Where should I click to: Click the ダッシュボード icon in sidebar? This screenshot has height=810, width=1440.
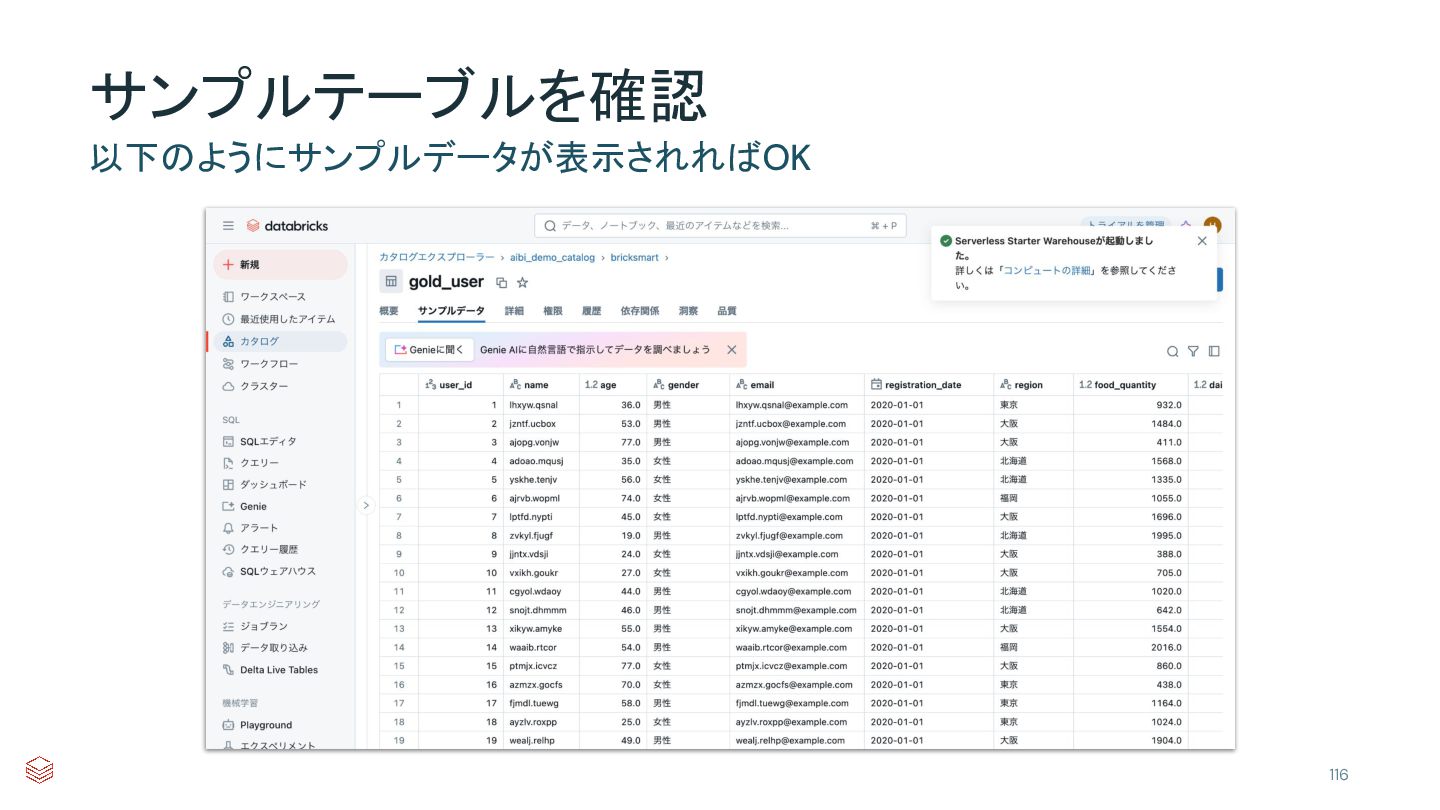click(x=228, y=484)
